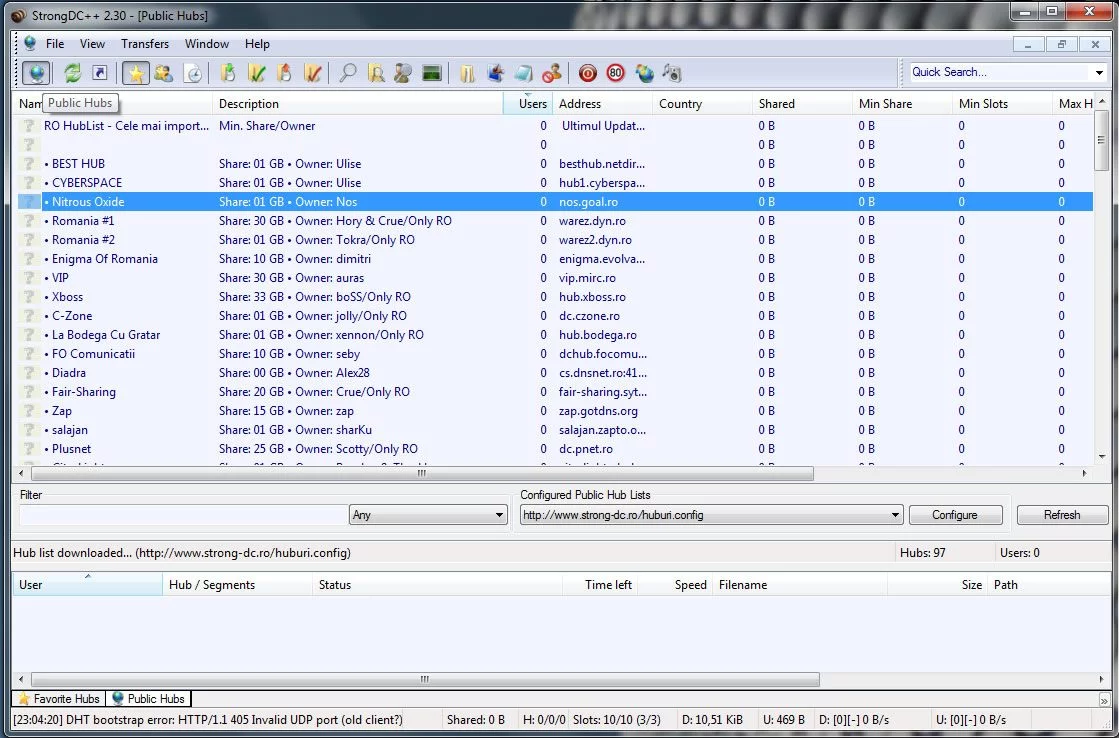Open the Help menu

click(x=257, y=44)
